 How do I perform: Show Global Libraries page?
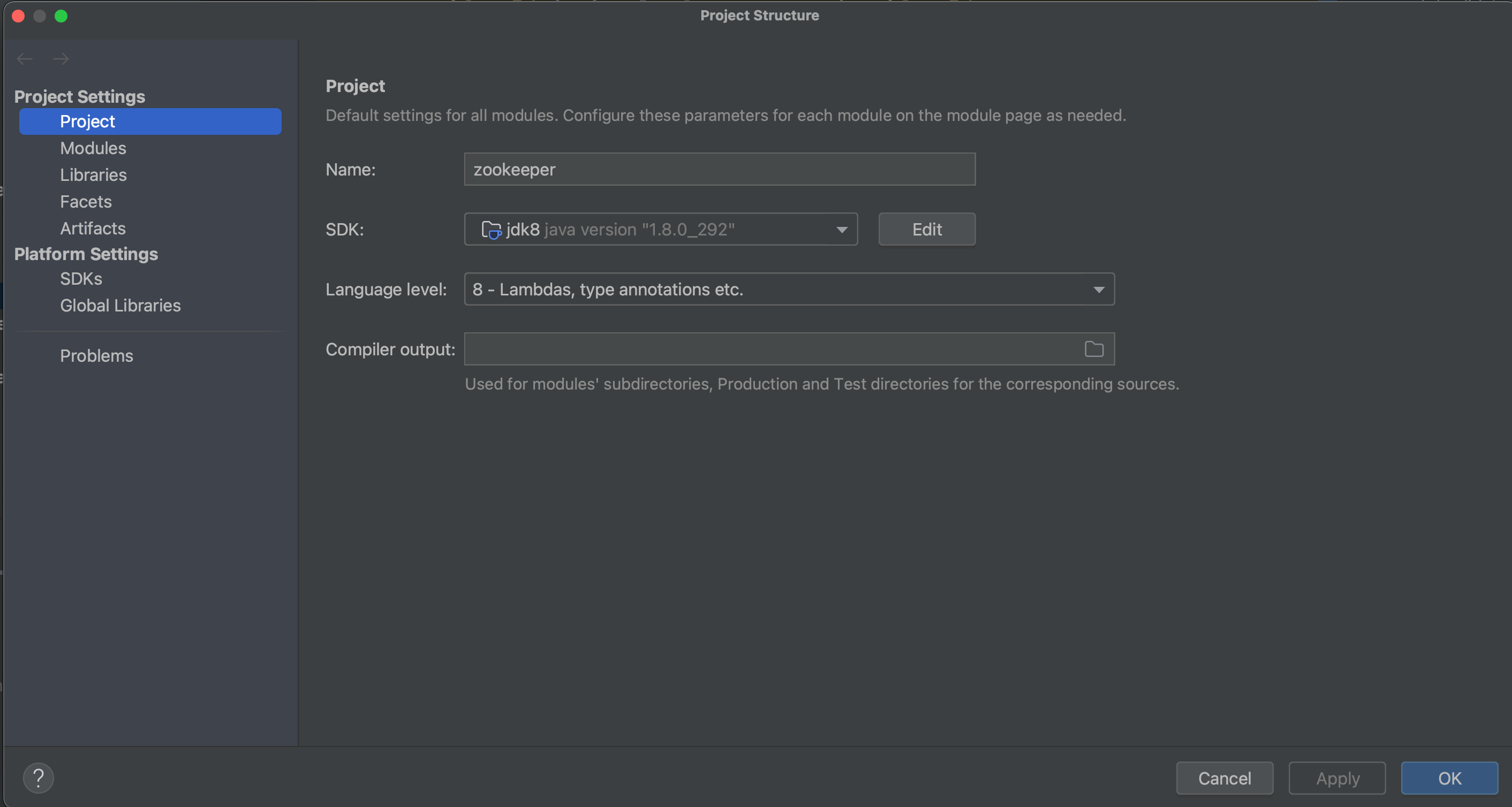coord(120,306)
